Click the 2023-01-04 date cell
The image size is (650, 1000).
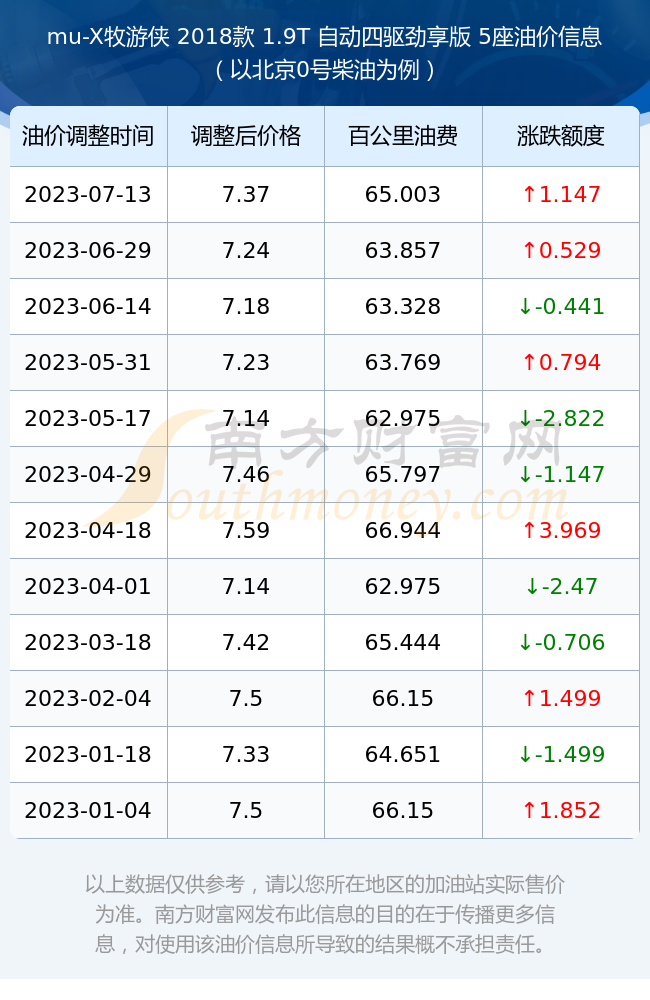[89, 811]
